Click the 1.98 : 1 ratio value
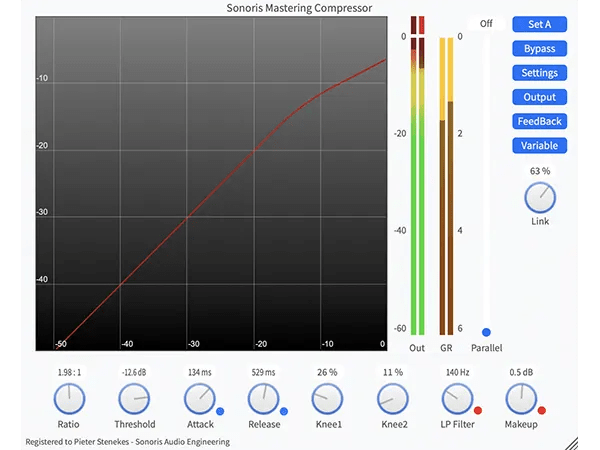600x450 pixels. pos(69,372)
